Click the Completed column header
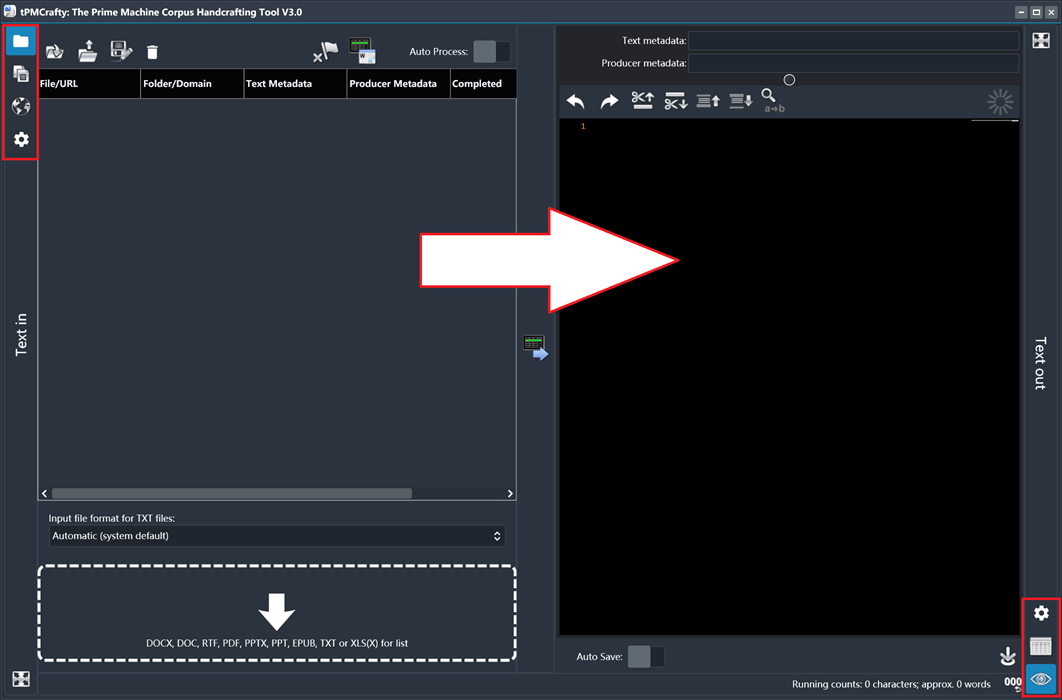This screenshot has height=700, width=1062. (483, 84)
